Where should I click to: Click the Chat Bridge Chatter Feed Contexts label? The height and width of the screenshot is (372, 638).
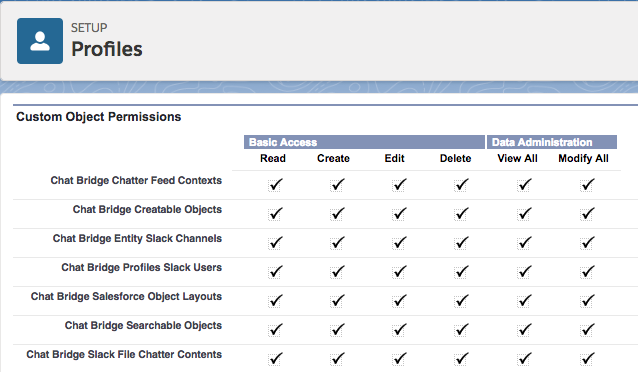136,180
